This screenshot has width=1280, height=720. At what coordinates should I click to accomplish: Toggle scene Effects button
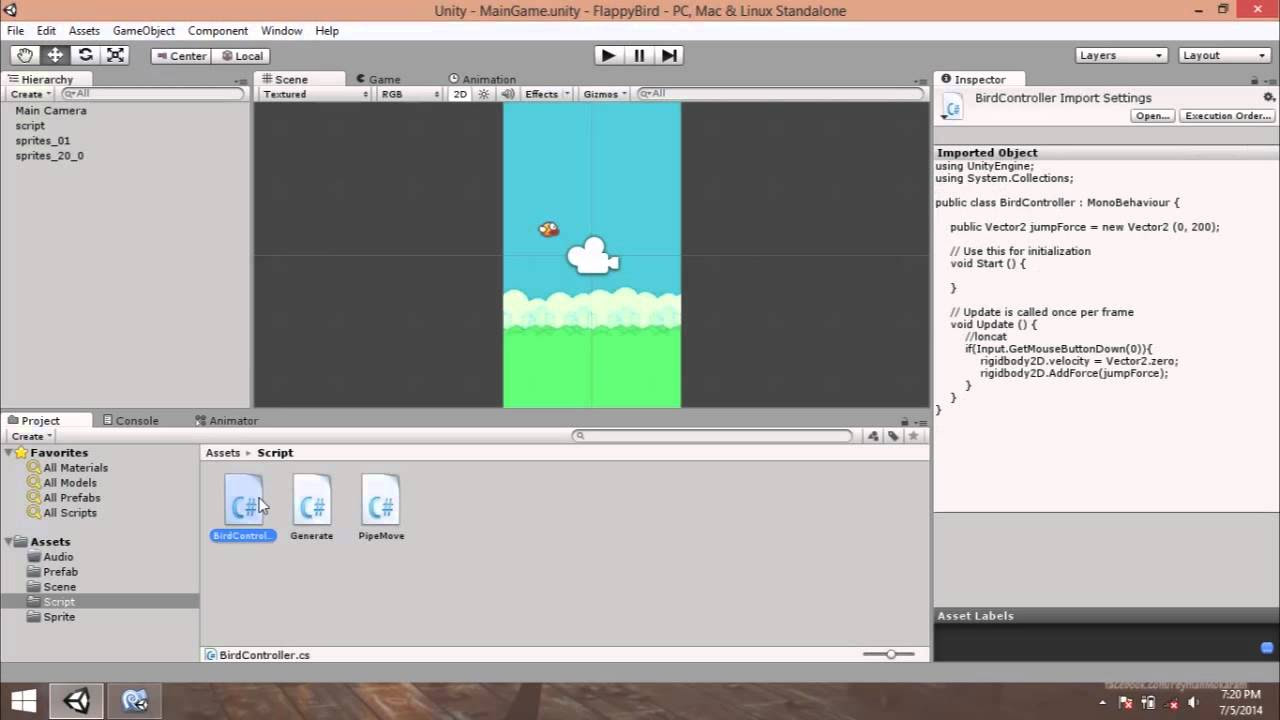541,94
